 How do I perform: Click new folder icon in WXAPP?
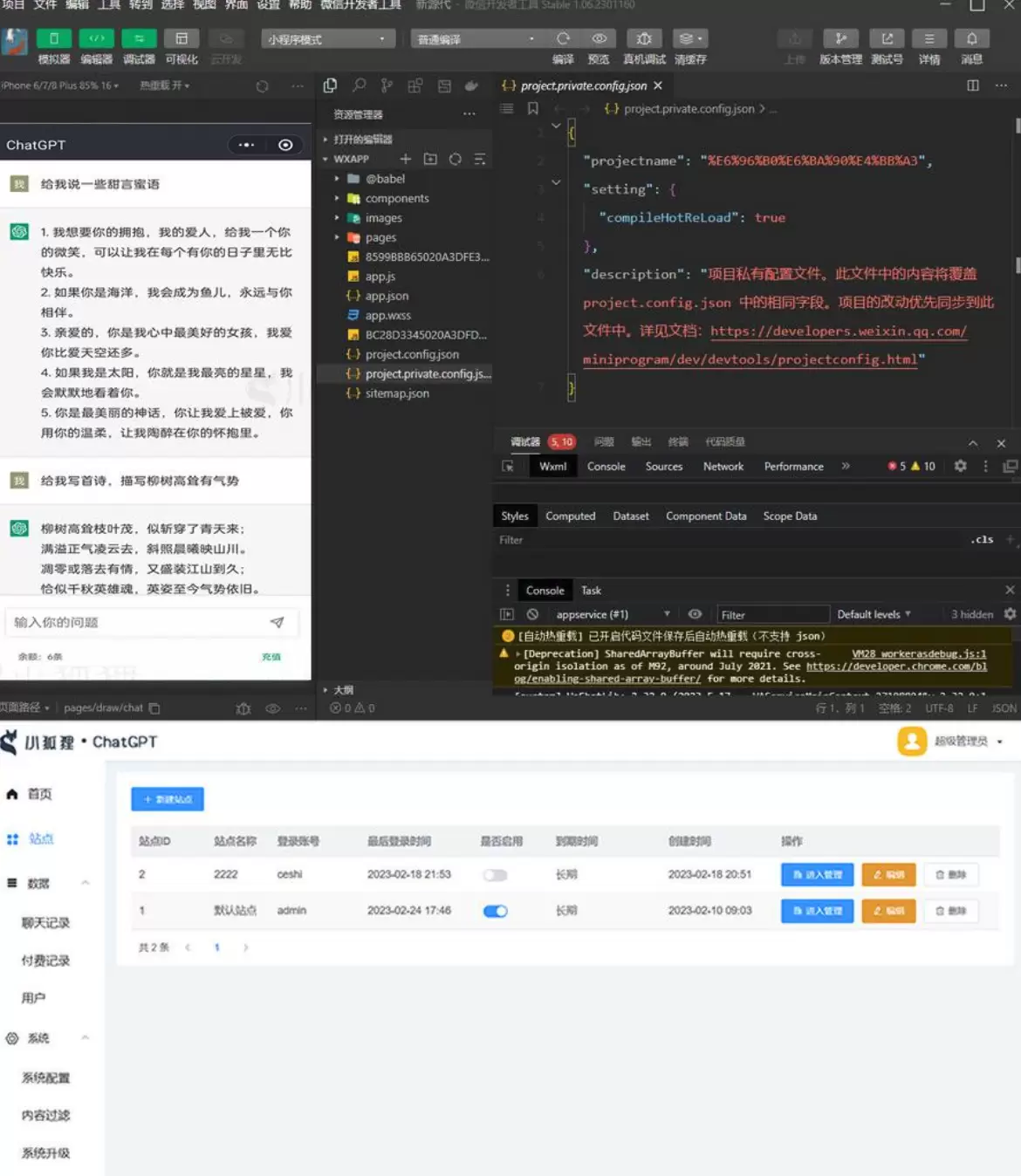[x=430, y=159]
